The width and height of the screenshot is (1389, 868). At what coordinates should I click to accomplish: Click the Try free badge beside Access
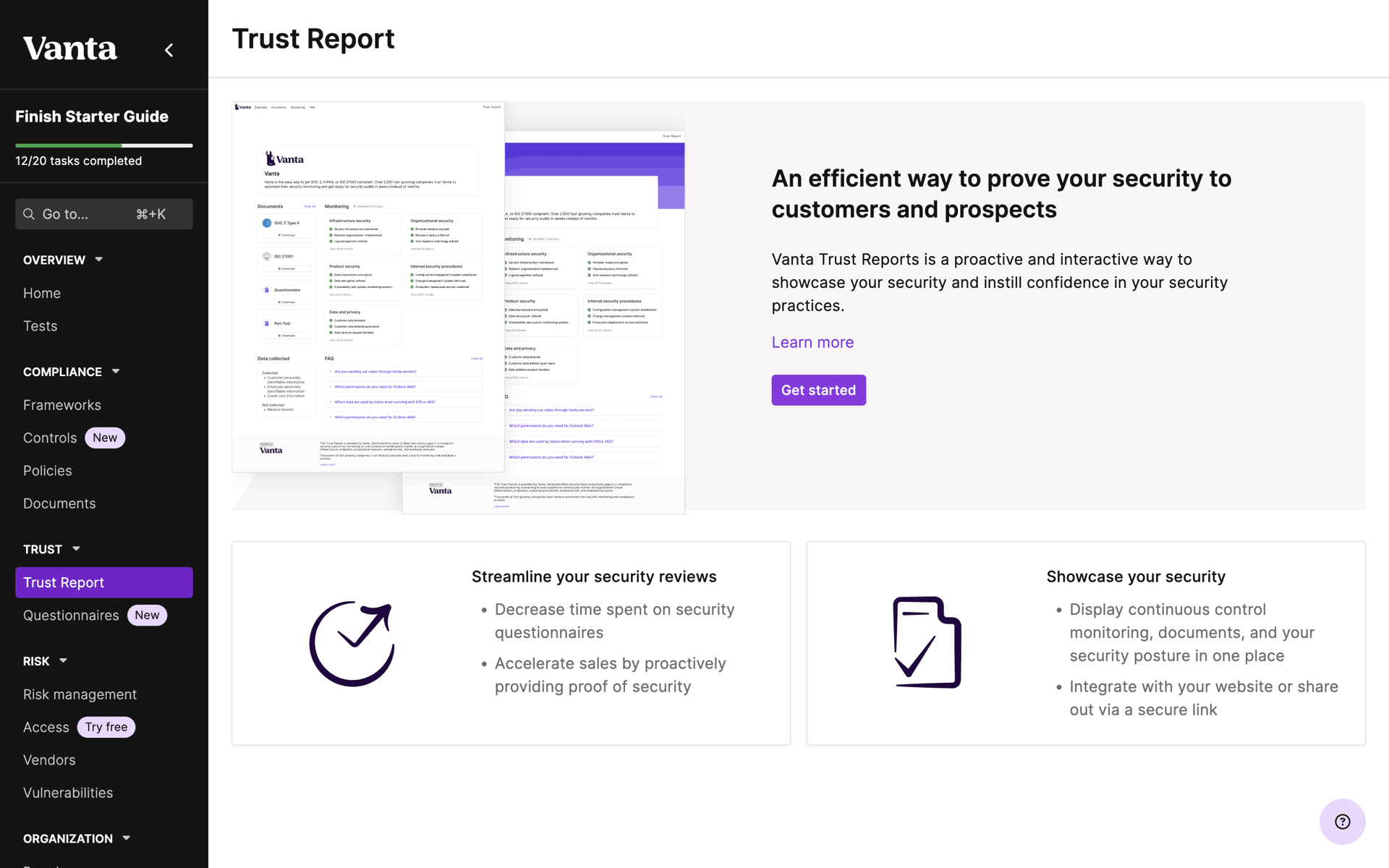pyautogui.click(x=106, y=727)
